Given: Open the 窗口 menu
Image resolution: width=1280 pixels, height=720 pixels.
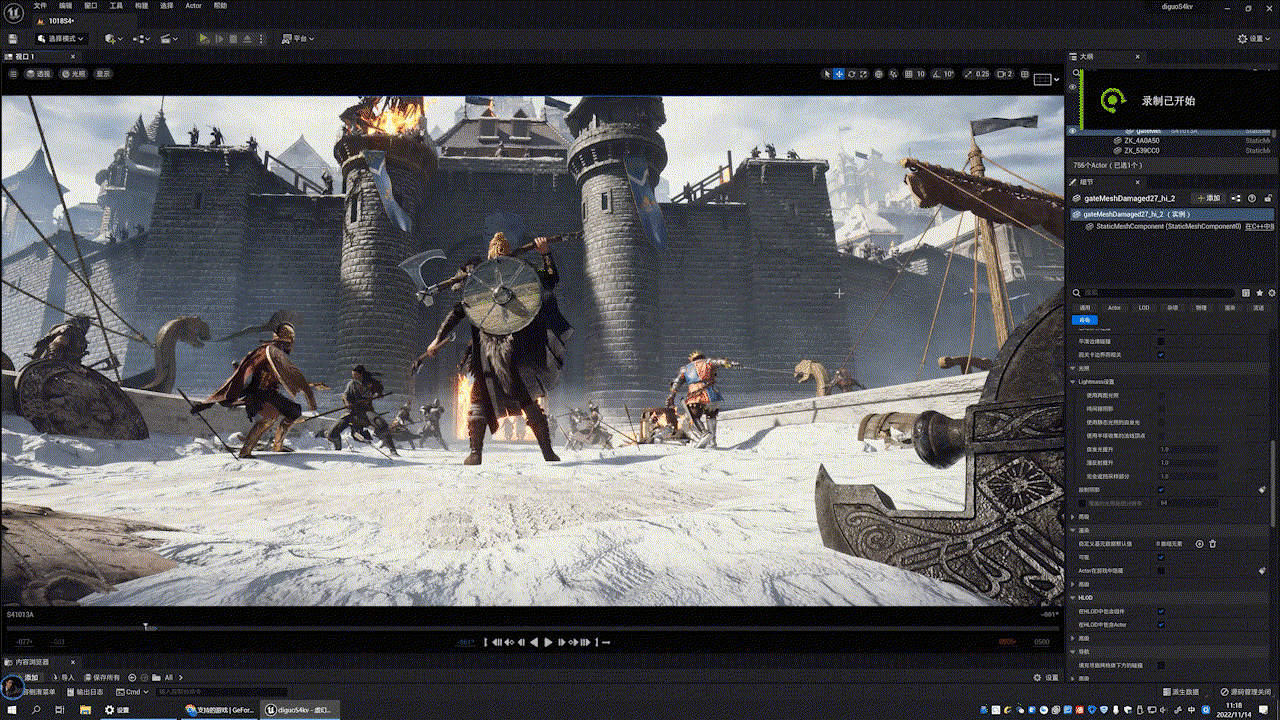Looking at the screenshot, I should point(92,5).
